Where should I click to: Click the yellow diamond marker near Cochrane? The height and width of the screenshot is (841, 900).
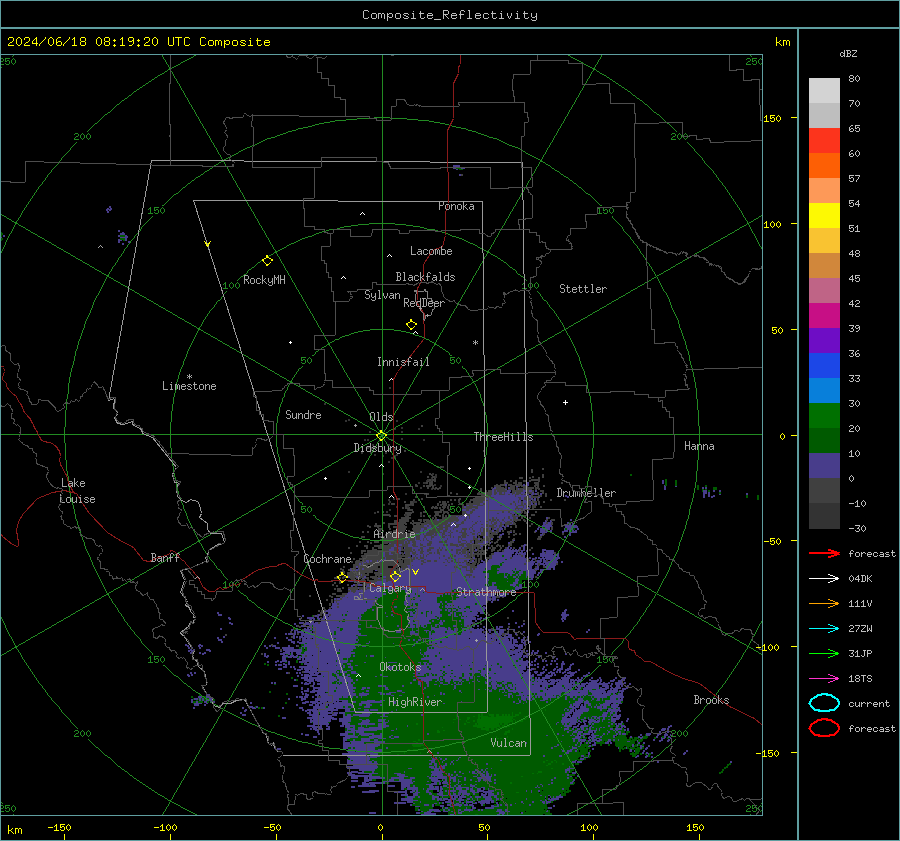[x=342, y=578]
